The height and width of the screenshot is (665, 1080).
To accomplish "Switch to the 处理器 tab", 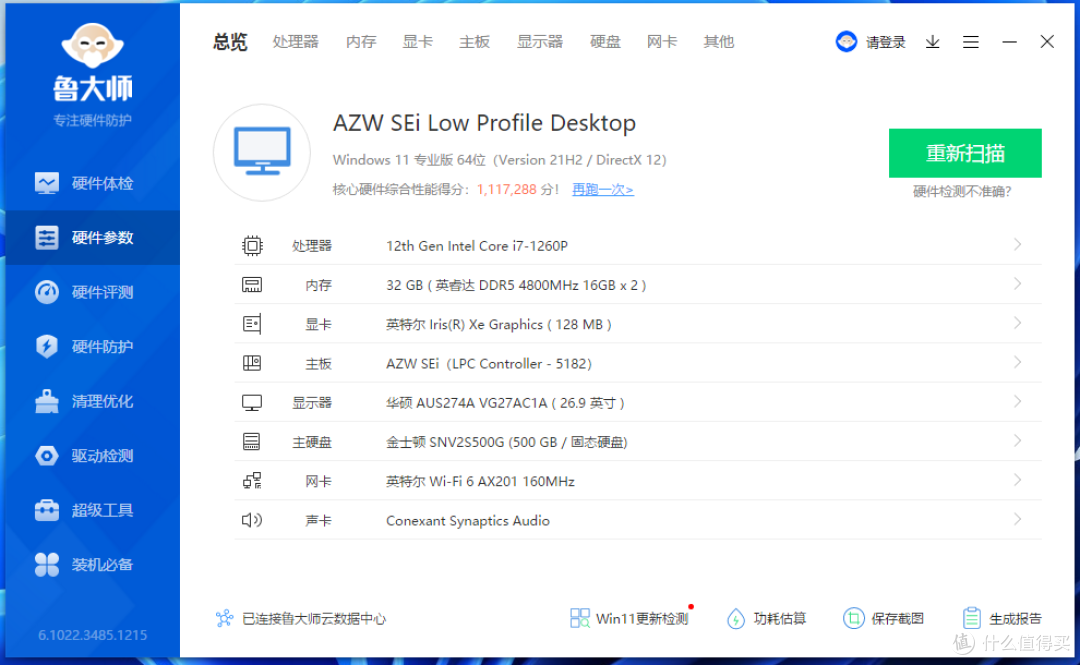I will [x=295, y=42].
